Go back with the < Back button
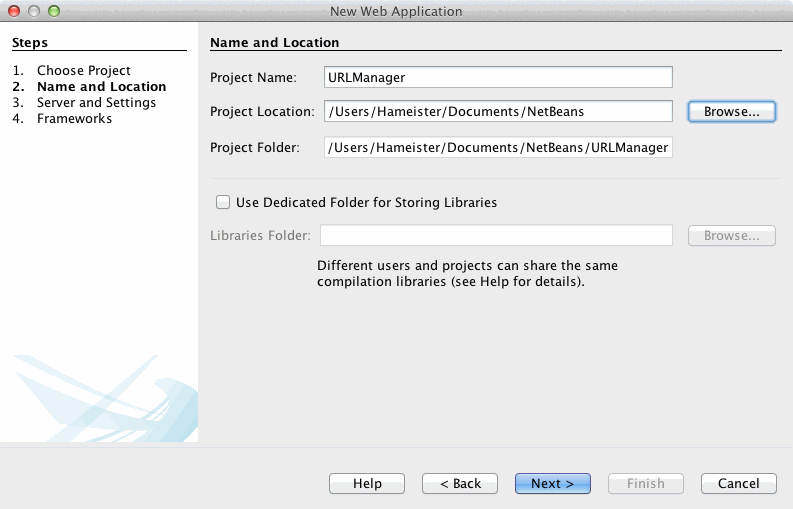793x509 pixels. pyautogui.click(x=459, y=484)
